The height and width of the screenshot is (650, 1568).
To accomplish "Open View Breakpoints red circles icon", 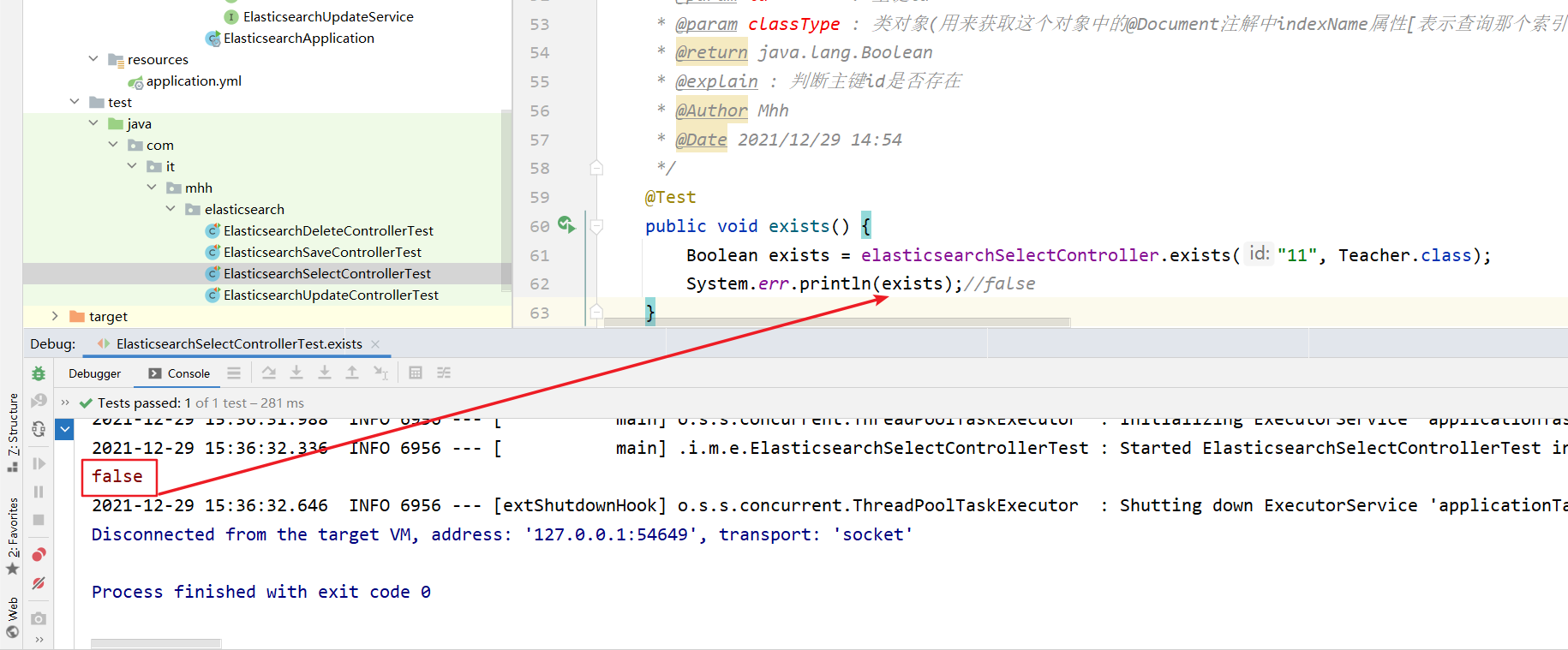I will (39, 555).
